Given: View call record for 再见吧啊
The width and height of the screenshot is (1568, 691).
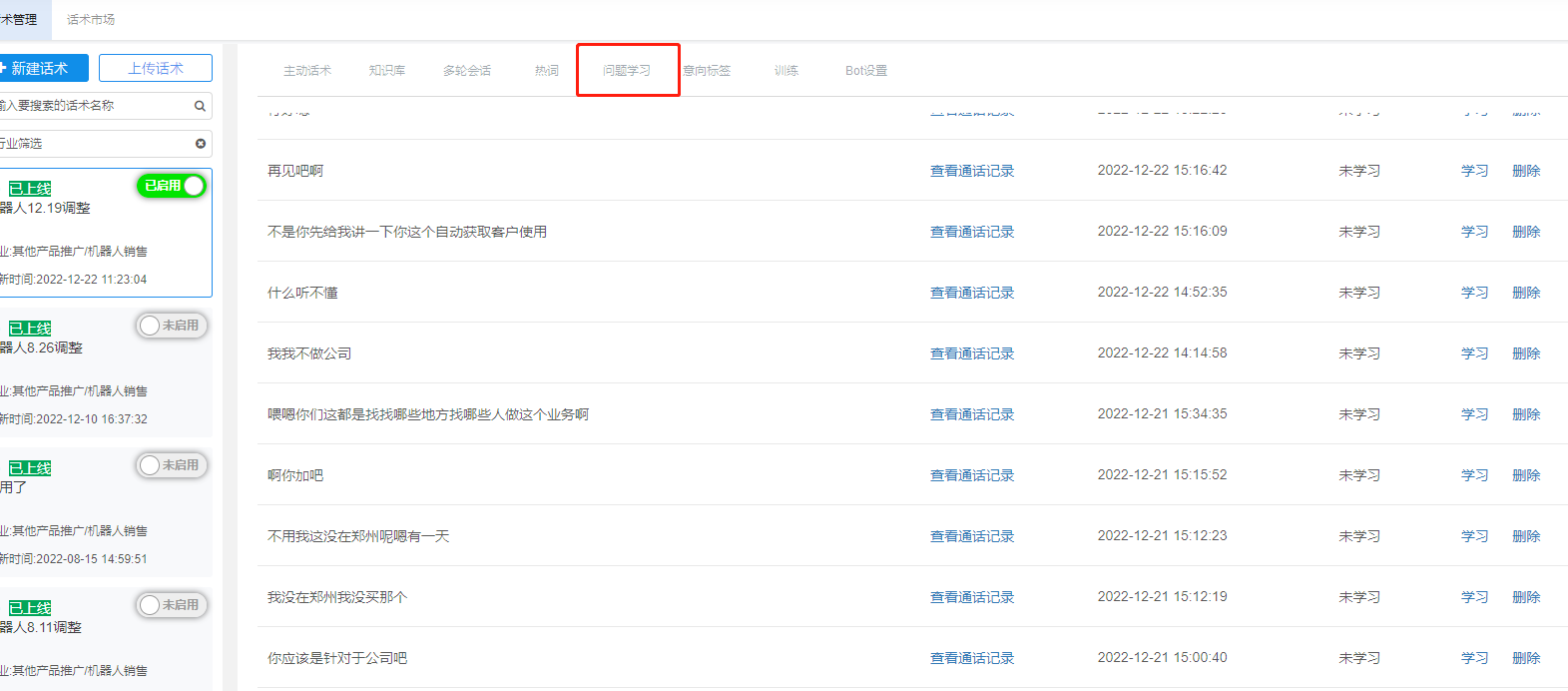Looking at the screenshot, I should point(972,171).
